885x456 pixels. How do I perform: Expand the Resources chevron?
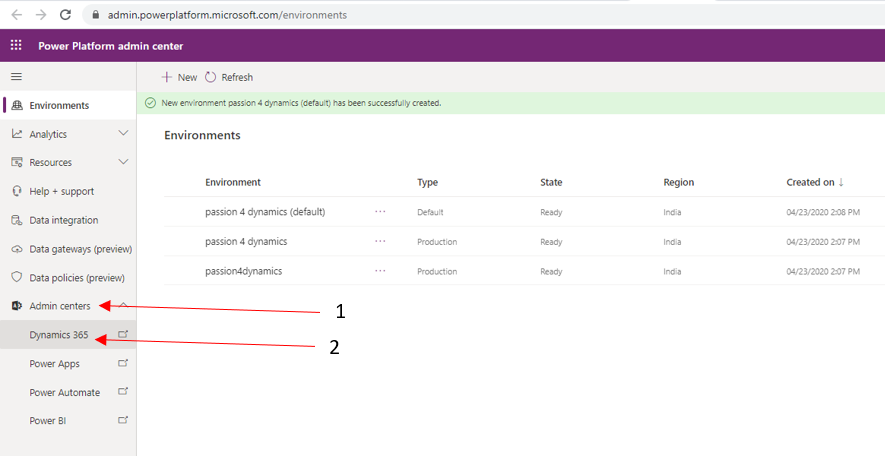(123, 162)
